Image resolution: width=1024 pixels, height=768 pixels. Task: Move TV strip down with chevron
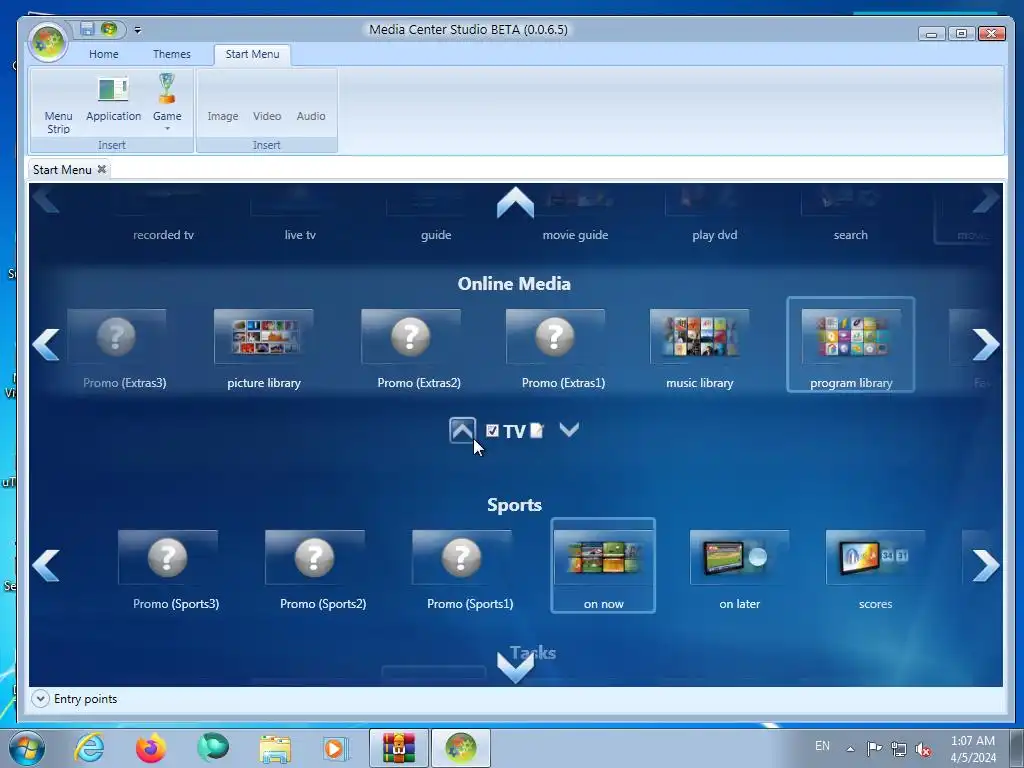pyautogui.click(x=569, y=429)
